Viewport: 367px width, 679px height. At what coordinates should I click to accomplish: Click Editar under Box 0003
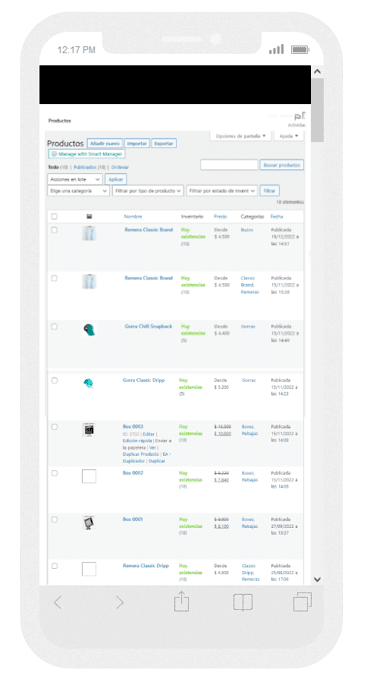tap(148, 434)
